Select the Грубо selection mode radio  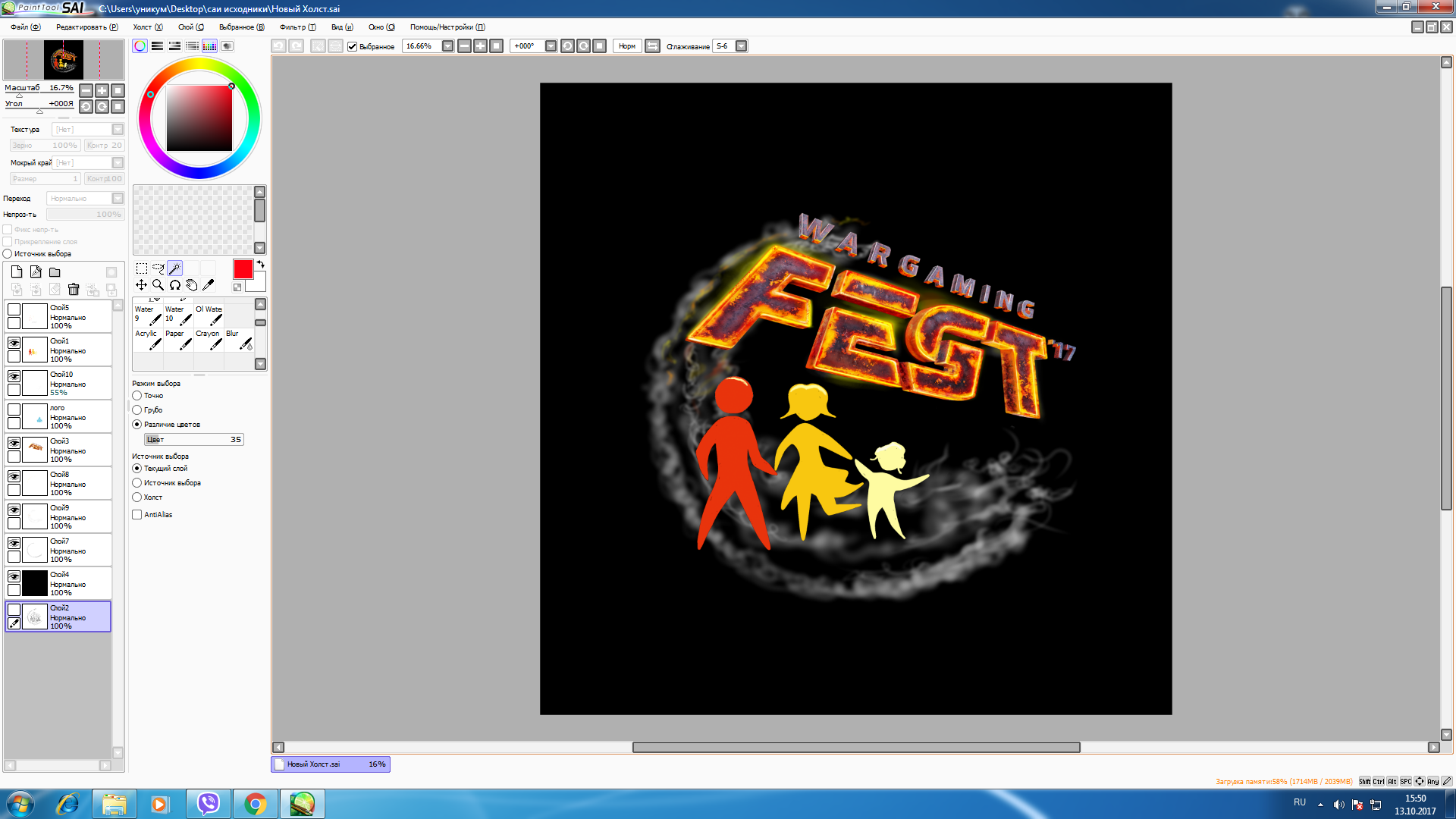137,410
